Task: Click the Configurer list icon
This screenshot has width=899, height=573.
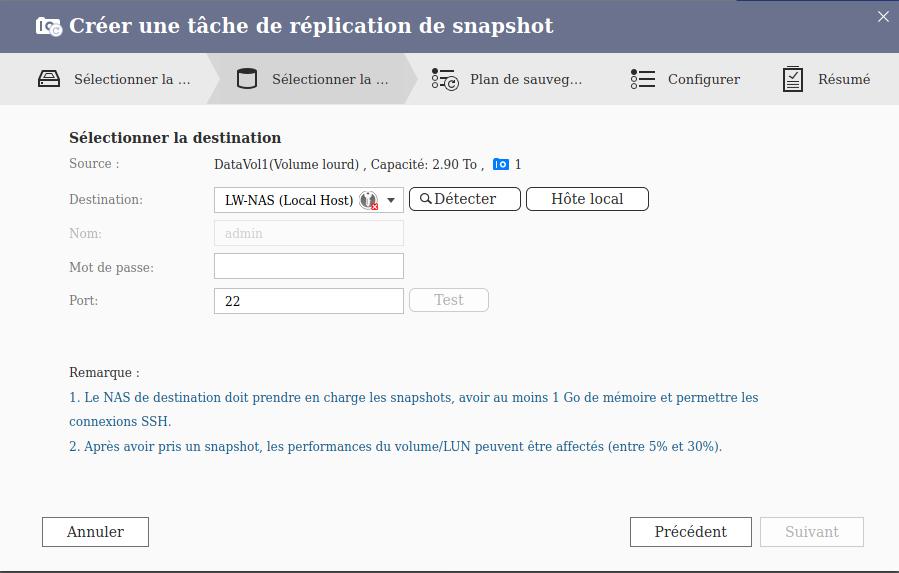Action: (643, 79)
